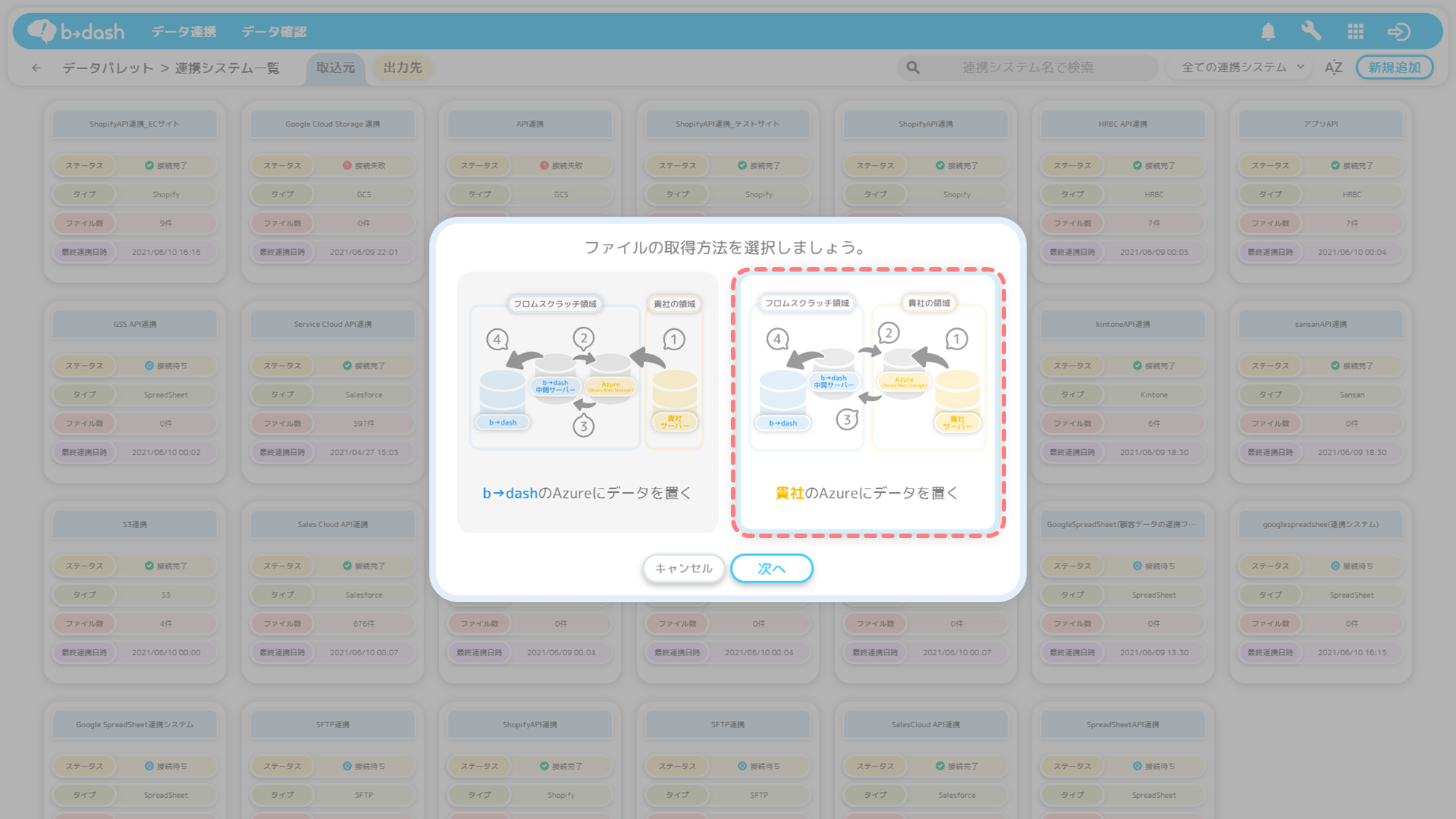This screenshot has width=1456, height=819.
Task: Open the アプリAPI card
Action: point(1321,191)
